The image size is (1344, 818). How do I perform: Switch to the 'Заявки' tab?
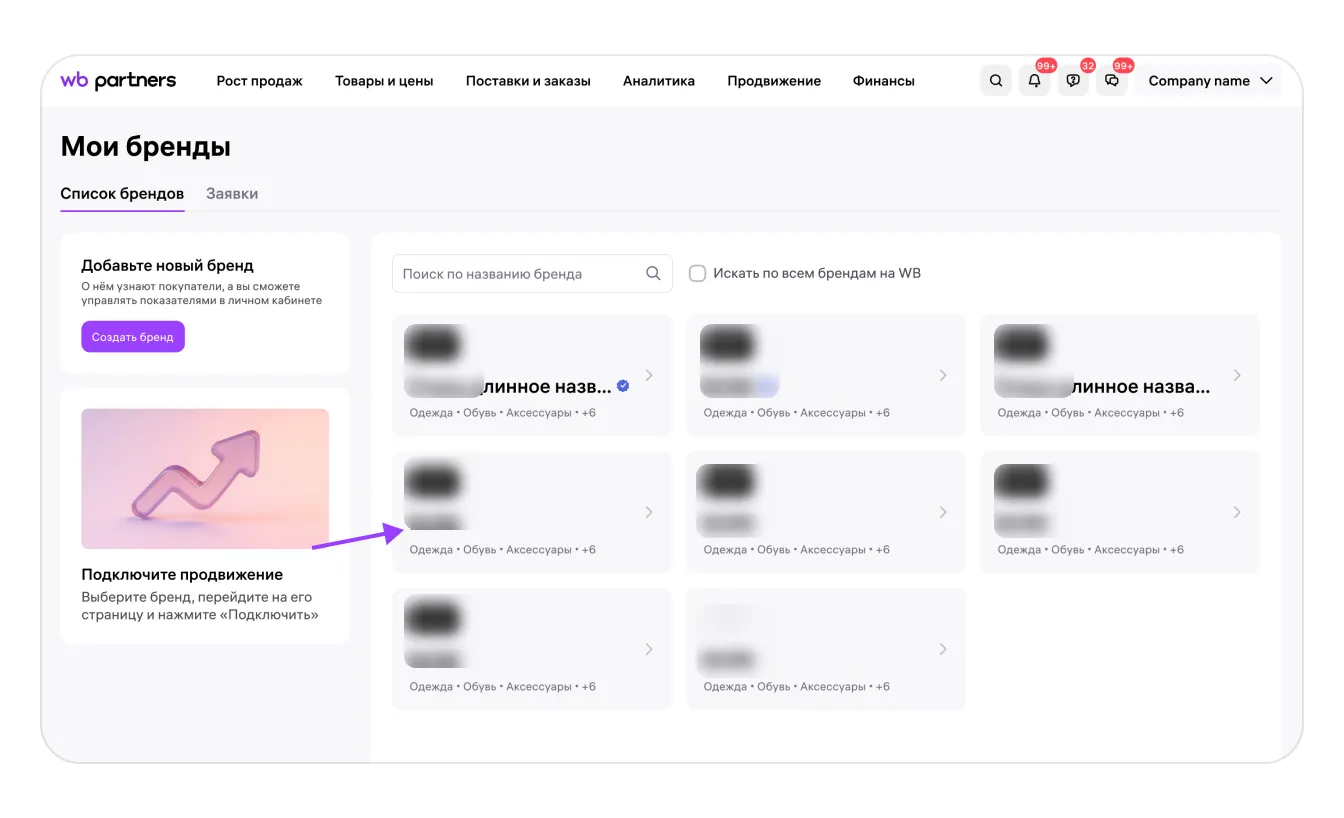[x=232, y=194]
